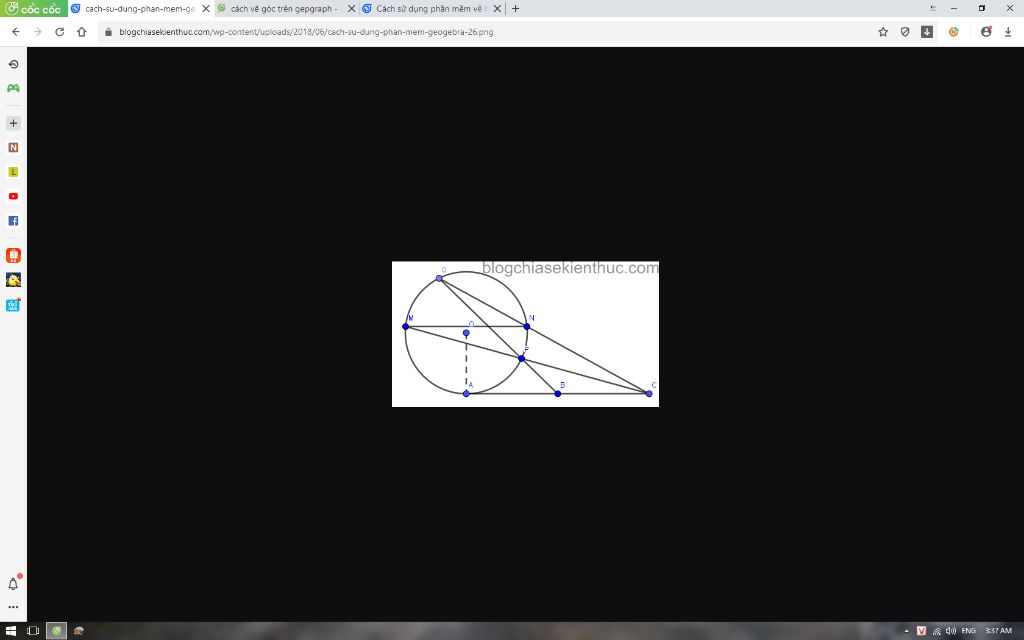Click the GeoGebra geometry diagram image
The width and height of the screenshot is (1024, 640).
[x=525, y=334]
